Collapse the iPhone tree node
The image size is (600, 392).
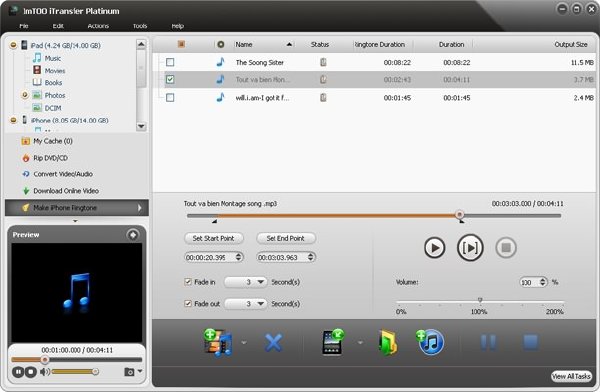(13, 120)
